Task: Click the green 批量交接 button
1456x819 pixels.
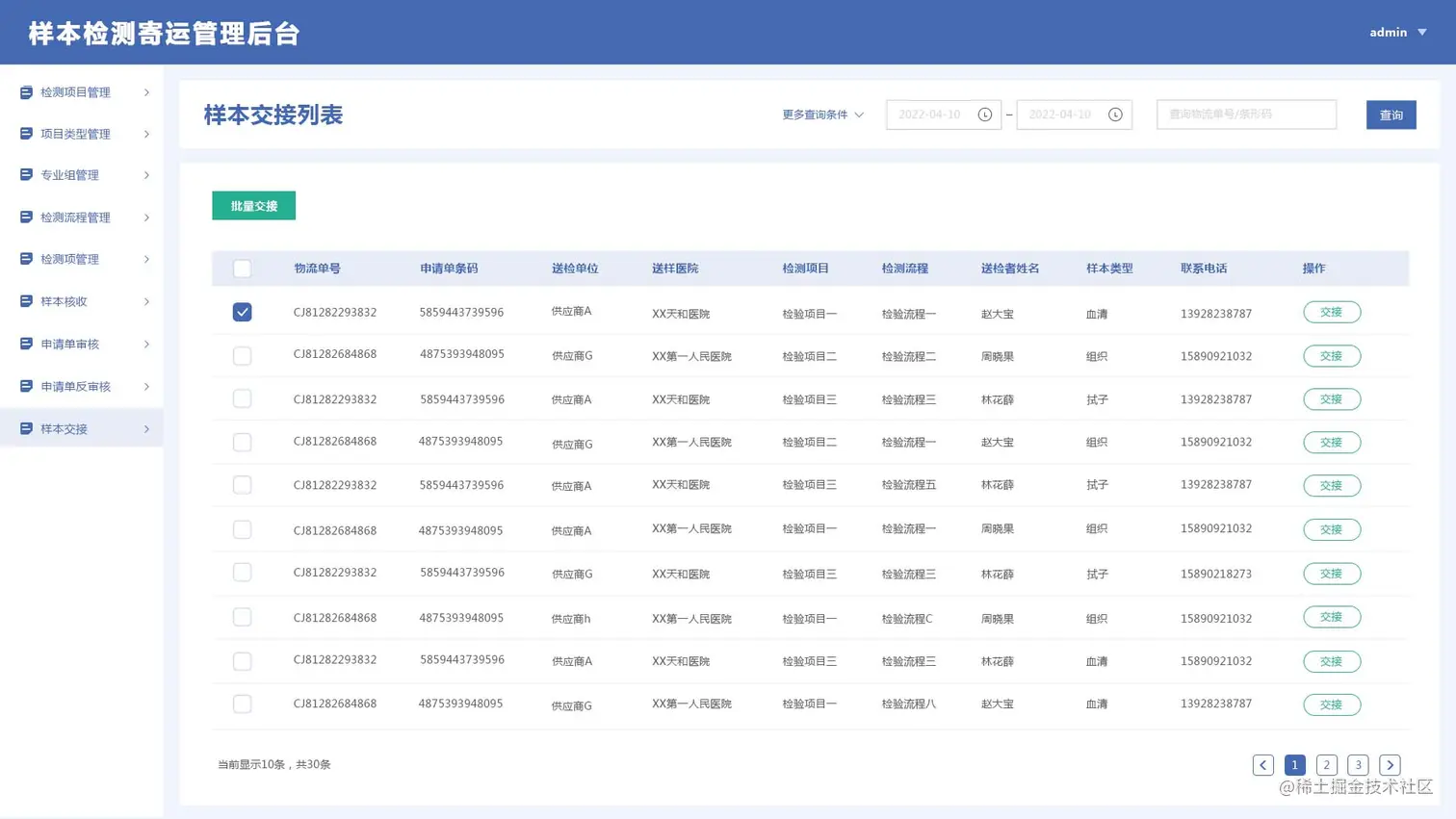Action: [253, 206]
